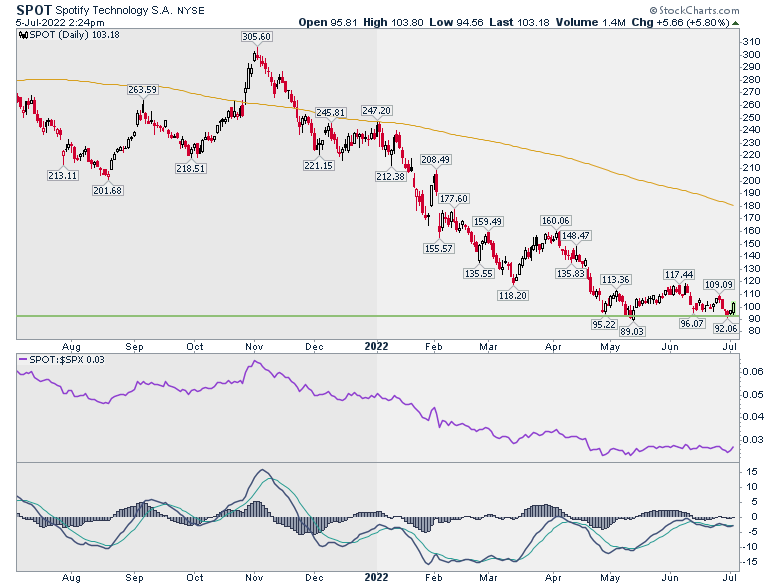The height and width of the screenshot is (586, 780).
Task: Click the Aug label on price chart axis
Action: pos(71,347)
